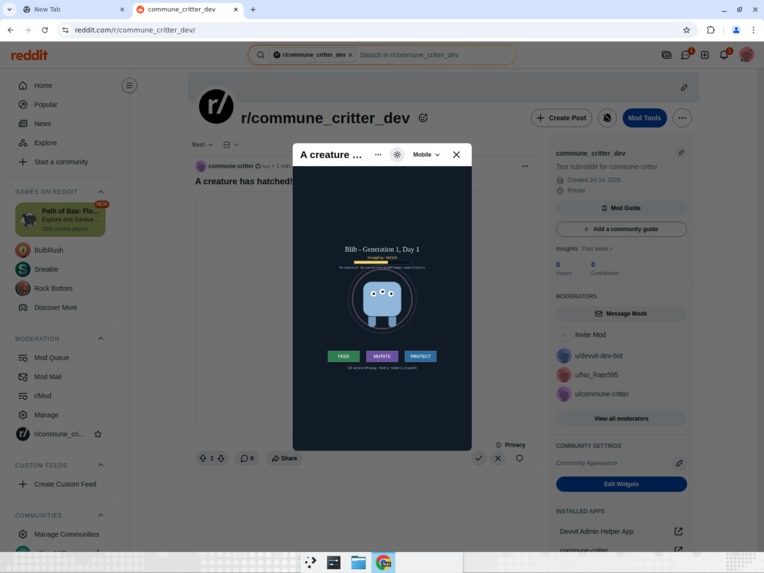Open the Path of Baa game card
764x573 pixels.
(60, 219)
